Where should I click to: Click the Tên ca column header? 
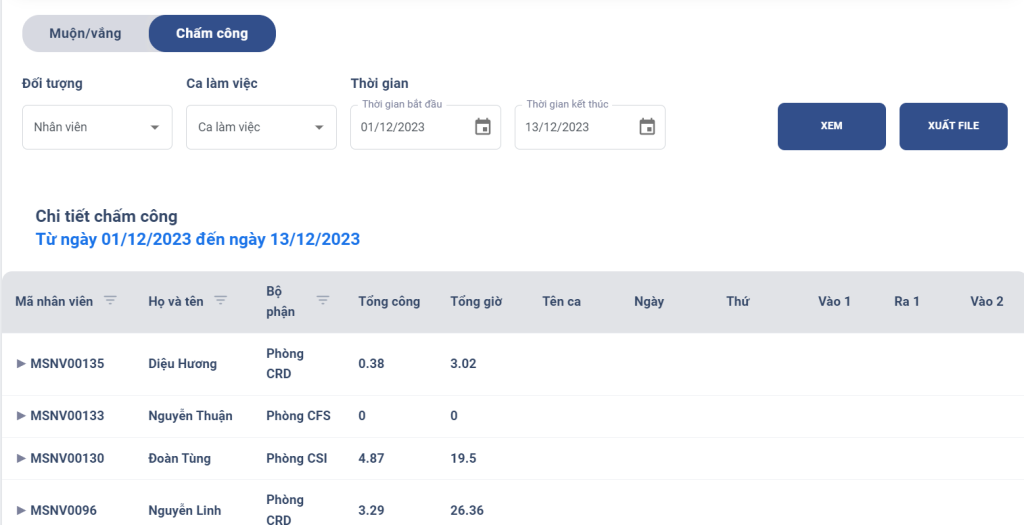(x=561, y=301)
